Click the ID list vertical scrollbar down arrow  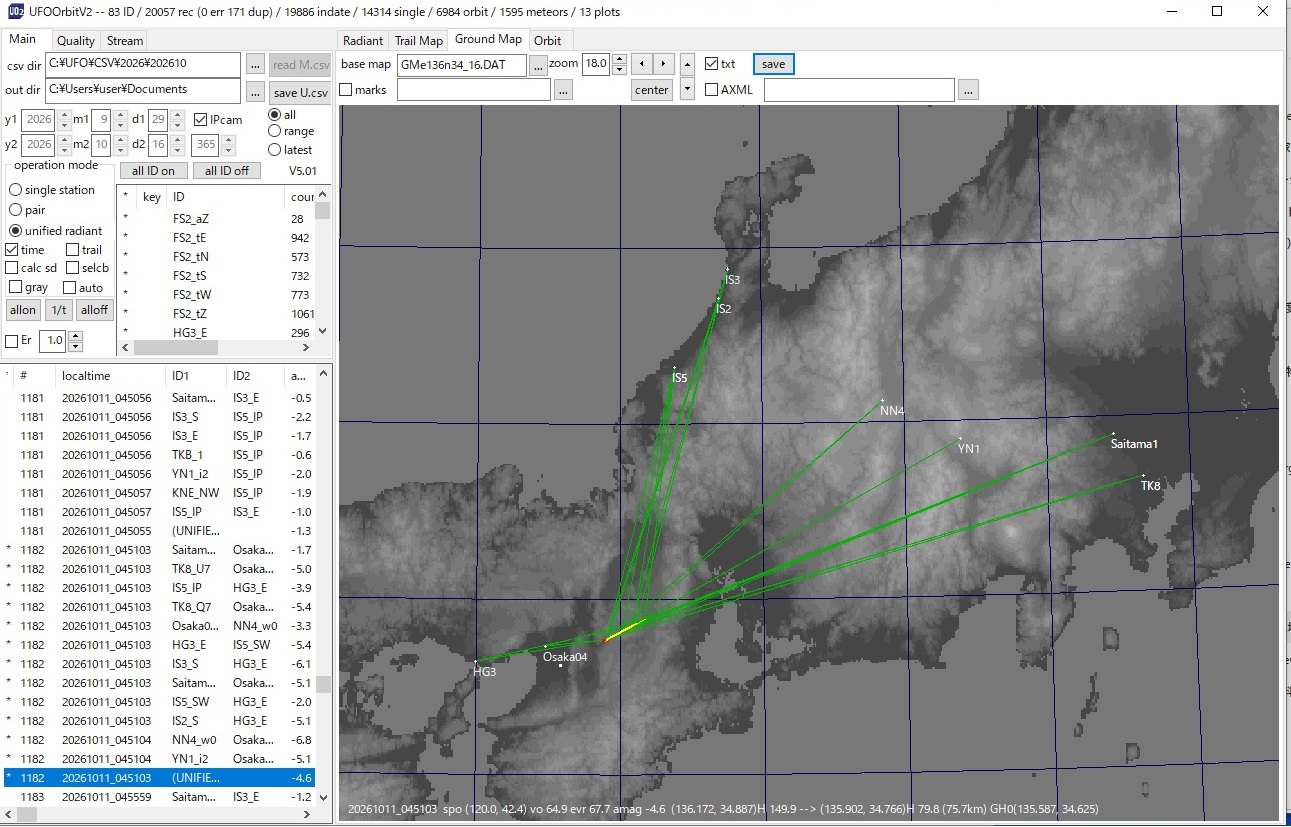coord(322,332)
